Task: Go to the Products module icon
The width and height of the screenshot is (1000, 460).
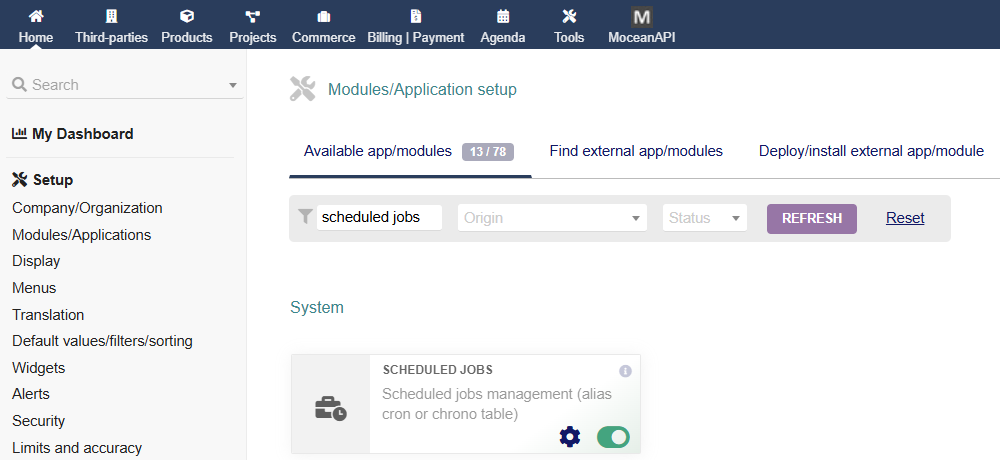Action: pyautogui.click(x=187, y=17)
